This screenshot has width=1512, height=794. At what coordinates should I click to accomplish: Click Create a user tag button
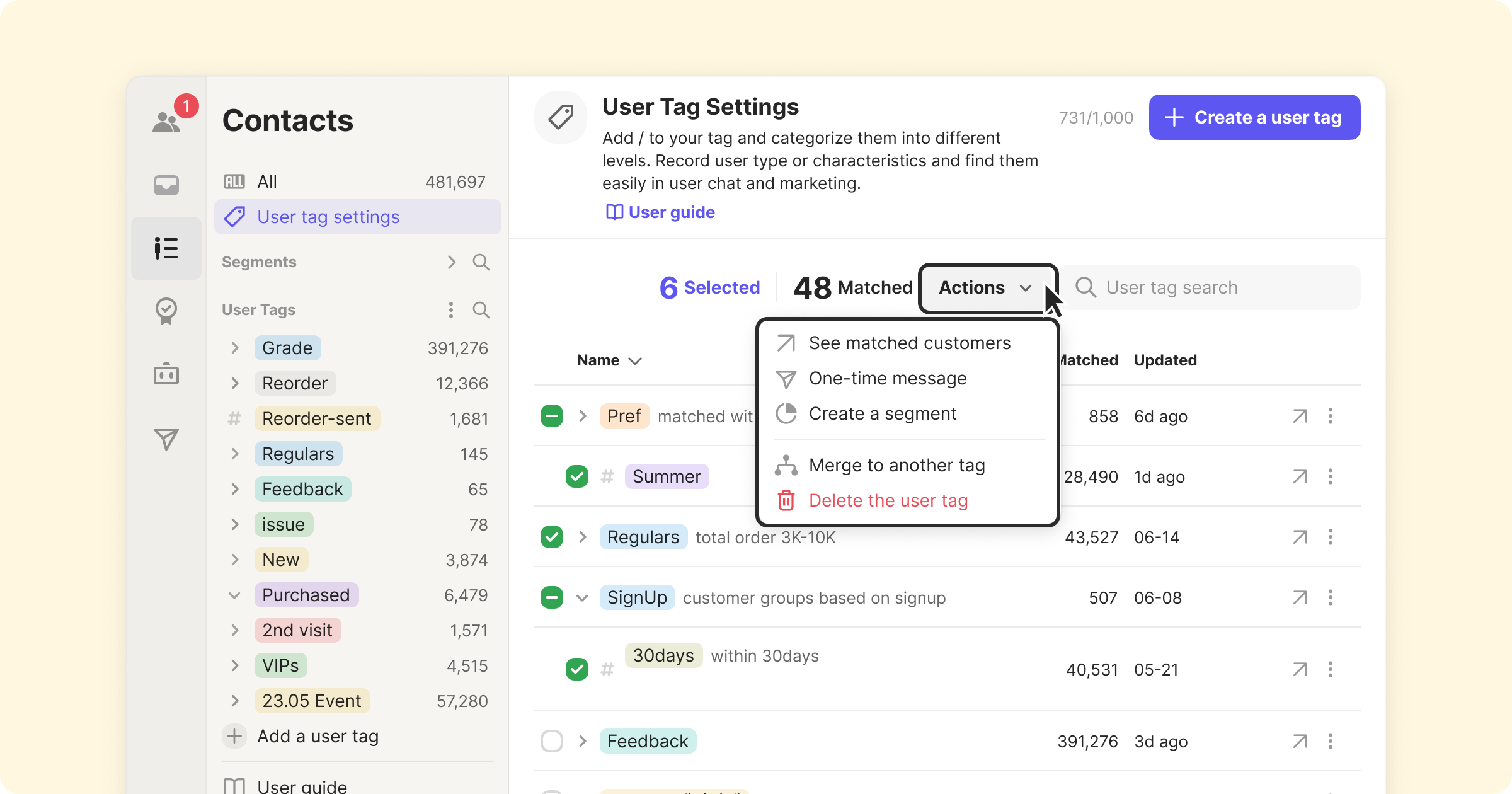point(1254,117)
